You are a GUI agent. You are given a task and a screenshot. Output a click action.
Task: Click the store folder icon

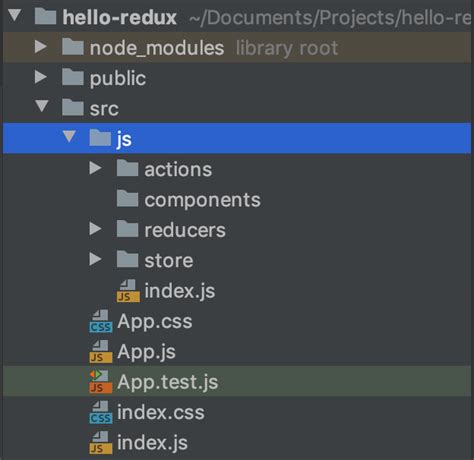[127, 259]
